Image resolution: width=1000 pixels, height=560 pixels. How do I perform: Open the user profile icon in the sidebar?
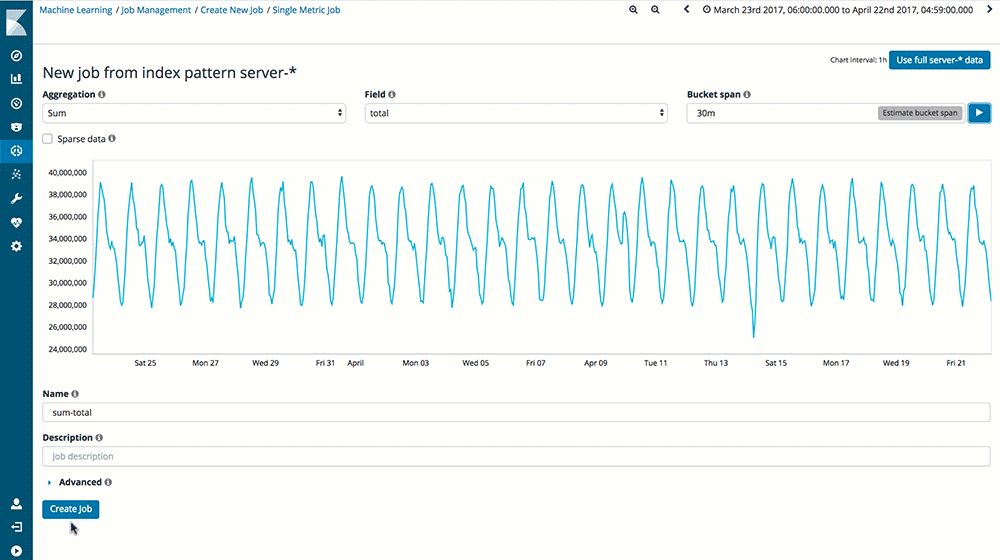16,504
